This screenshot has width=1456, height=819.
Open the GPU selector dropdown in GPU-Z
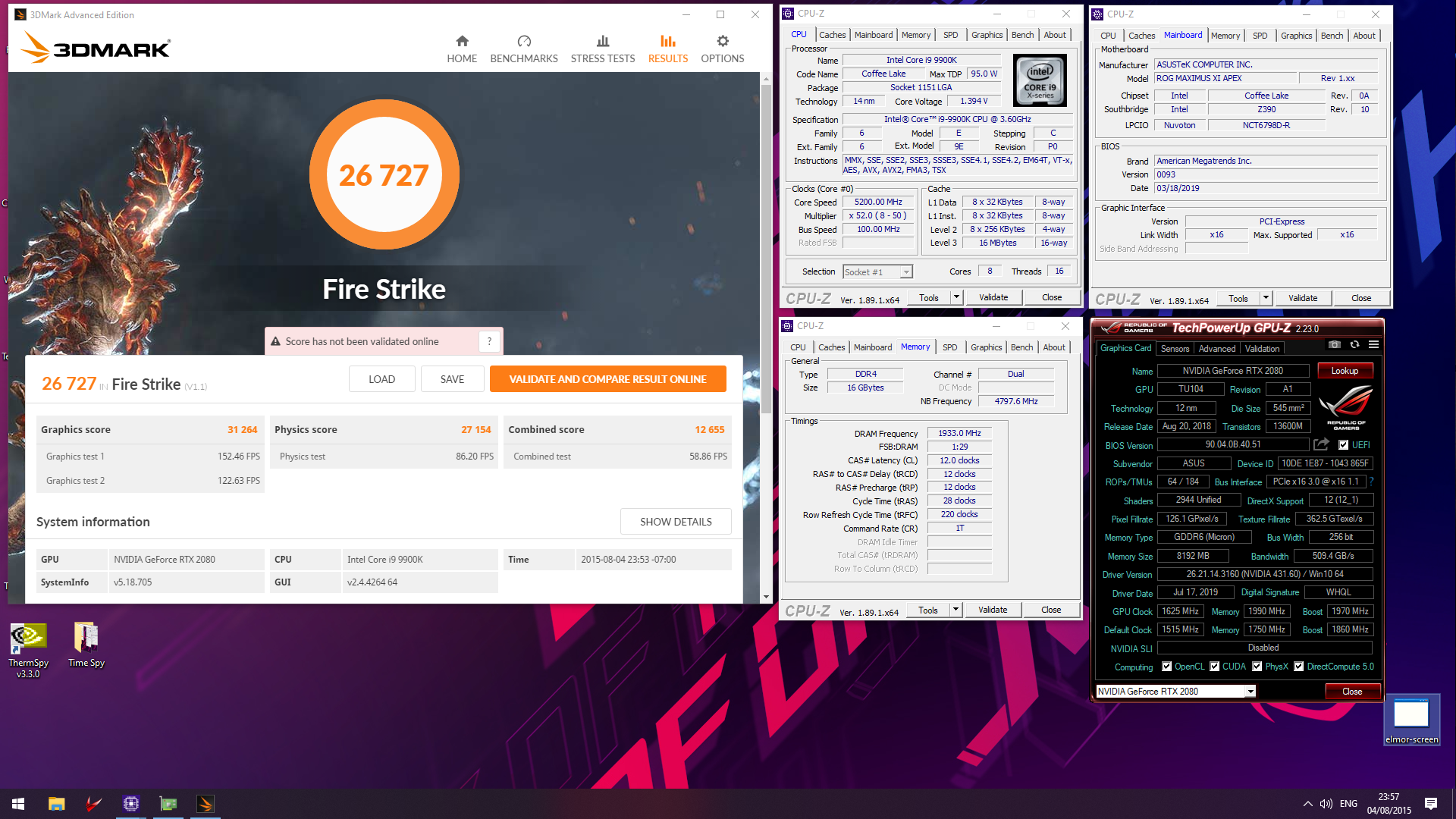click(1250, 691)
